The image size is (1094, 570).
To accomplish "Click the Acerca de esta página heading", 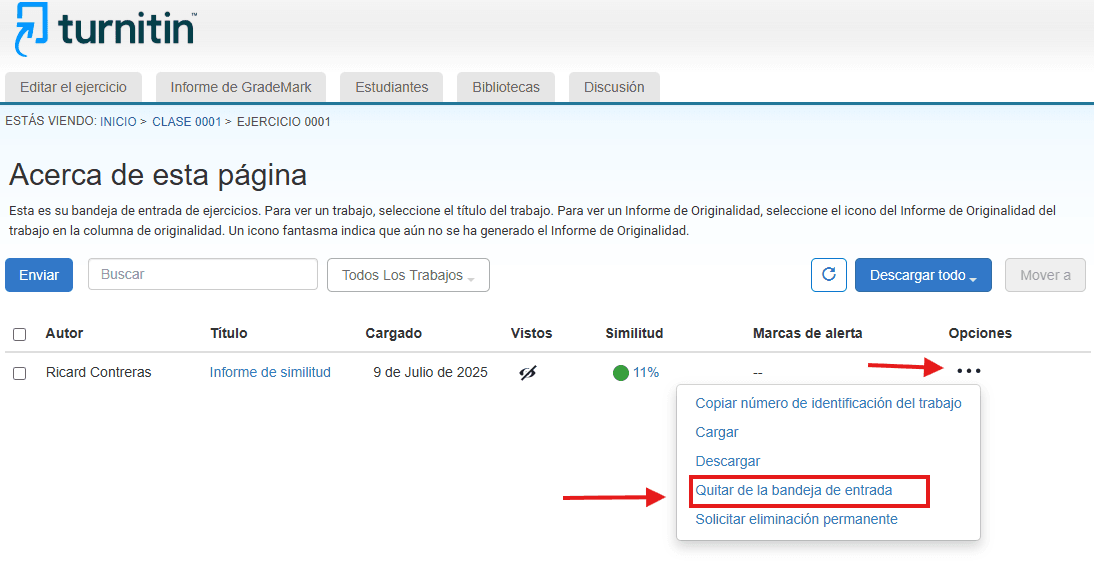I will point(158,174).
